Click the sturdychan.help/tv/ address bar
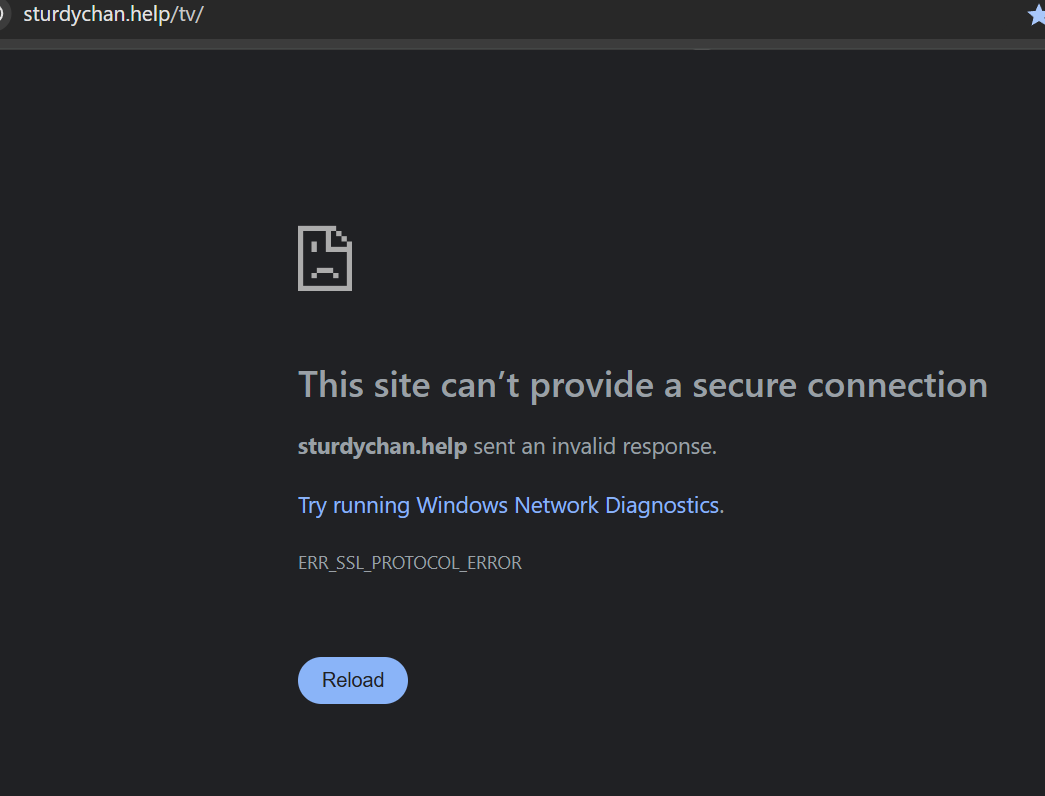Screen dimensions: 1045x796 click(113, 15)
